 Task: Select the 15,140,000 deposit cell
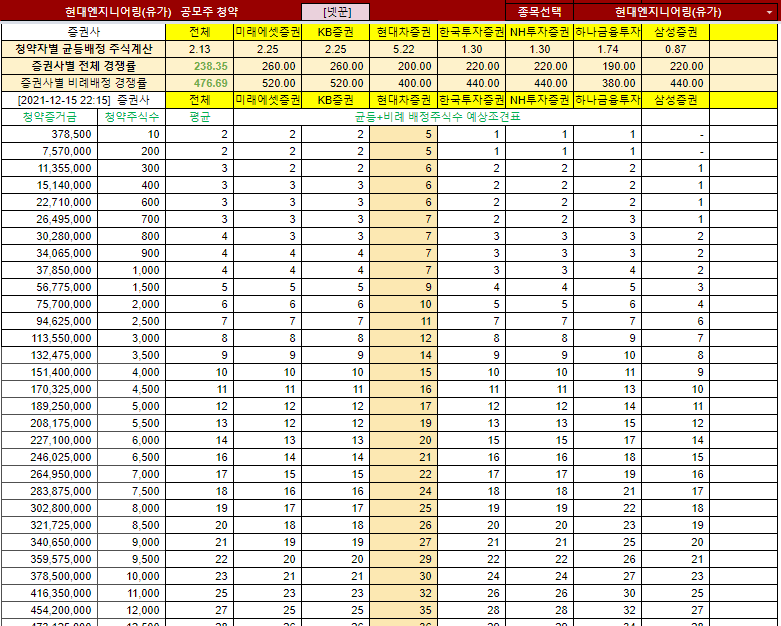[x=50, y=185]
